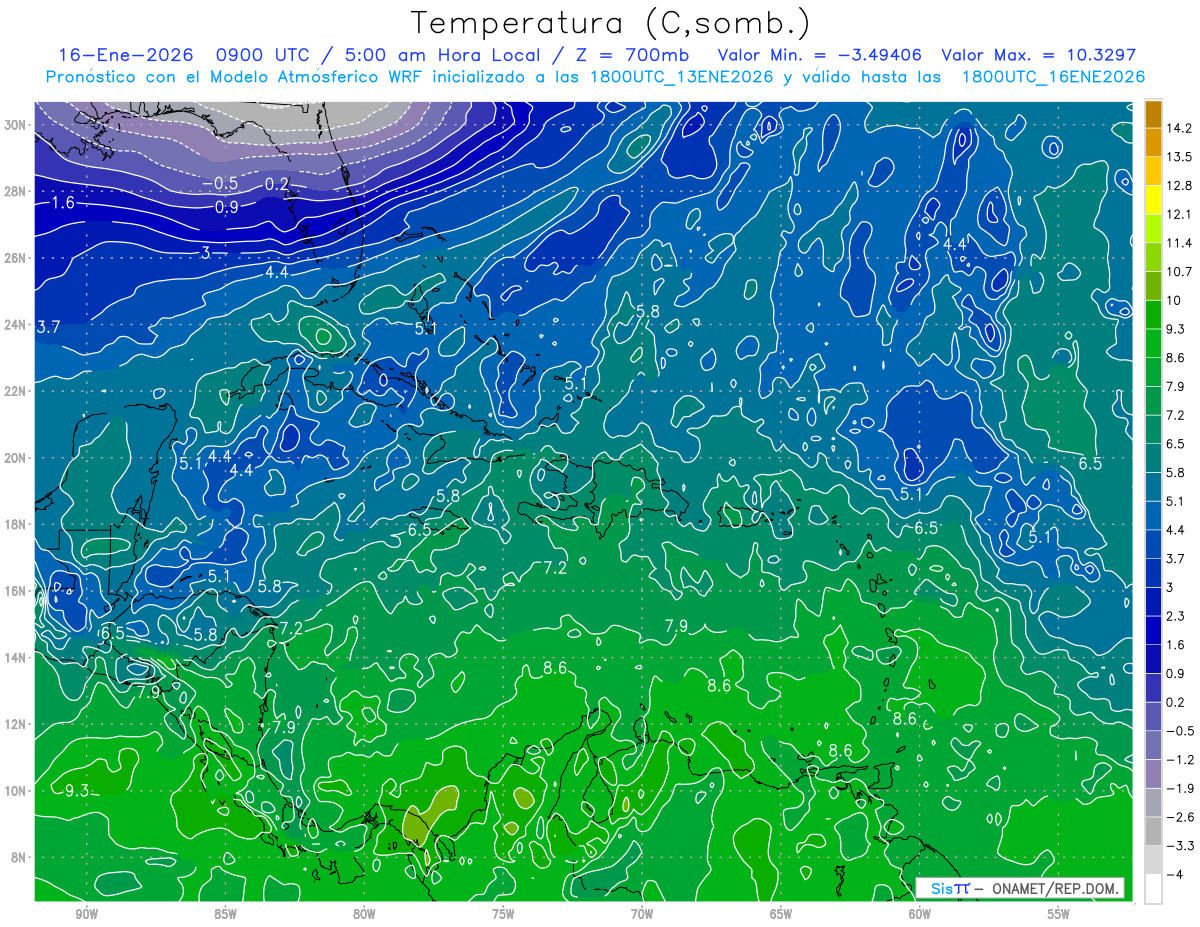Screen dimensions: 1200x927
Task: Click the "28N" latitude axis label
Action: tap(16, 191)
